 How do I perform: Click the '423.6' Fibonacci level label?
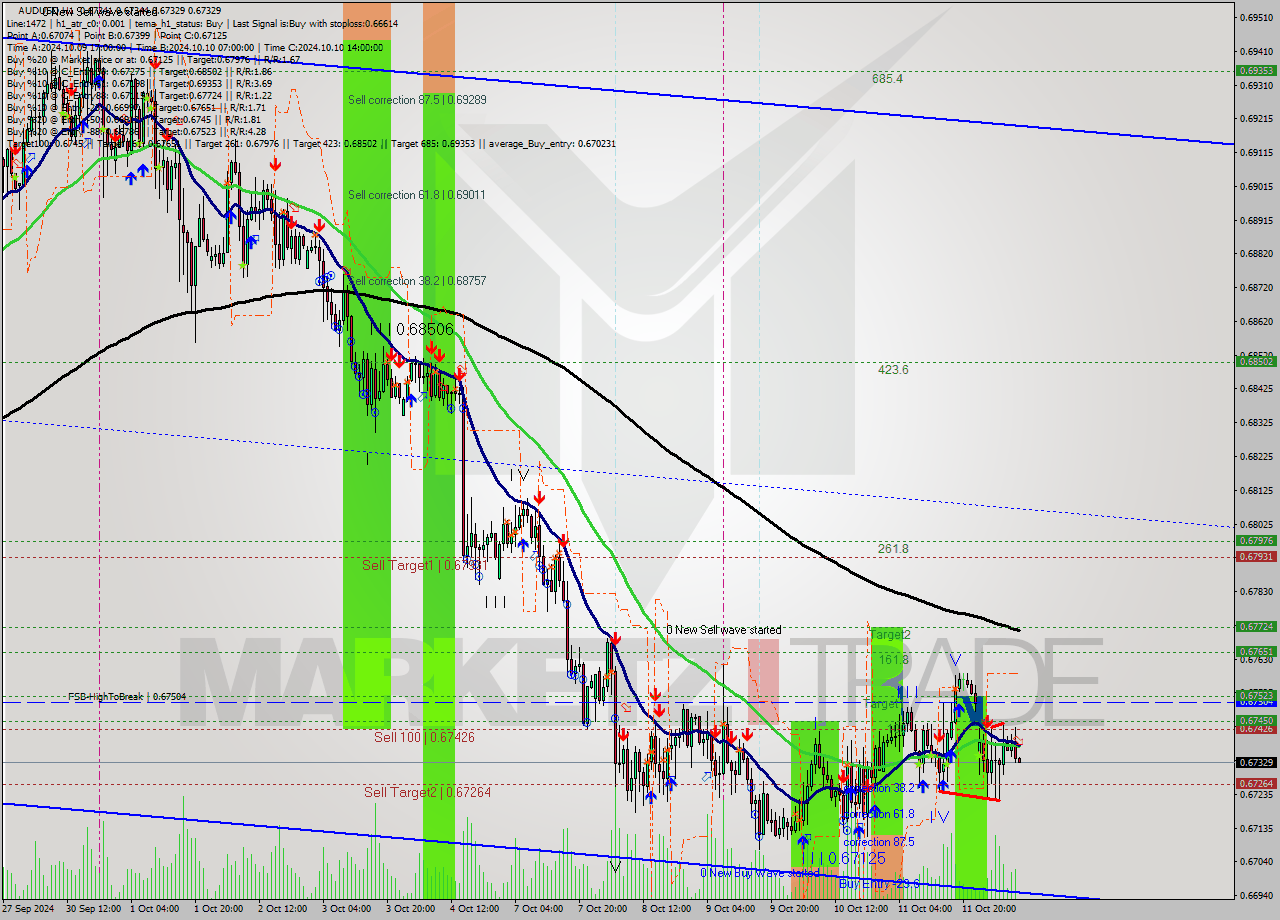point(893,369)
